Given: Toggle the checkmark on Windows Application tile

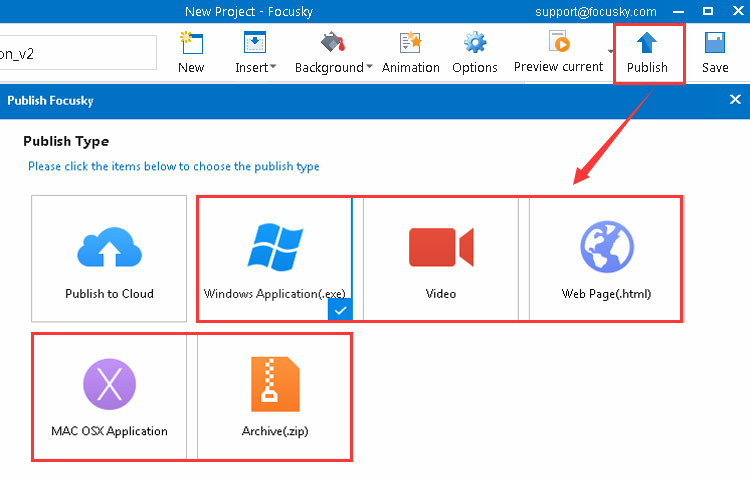Looking at the screenshot, I should pyautogui.click(x=340, y=310).
